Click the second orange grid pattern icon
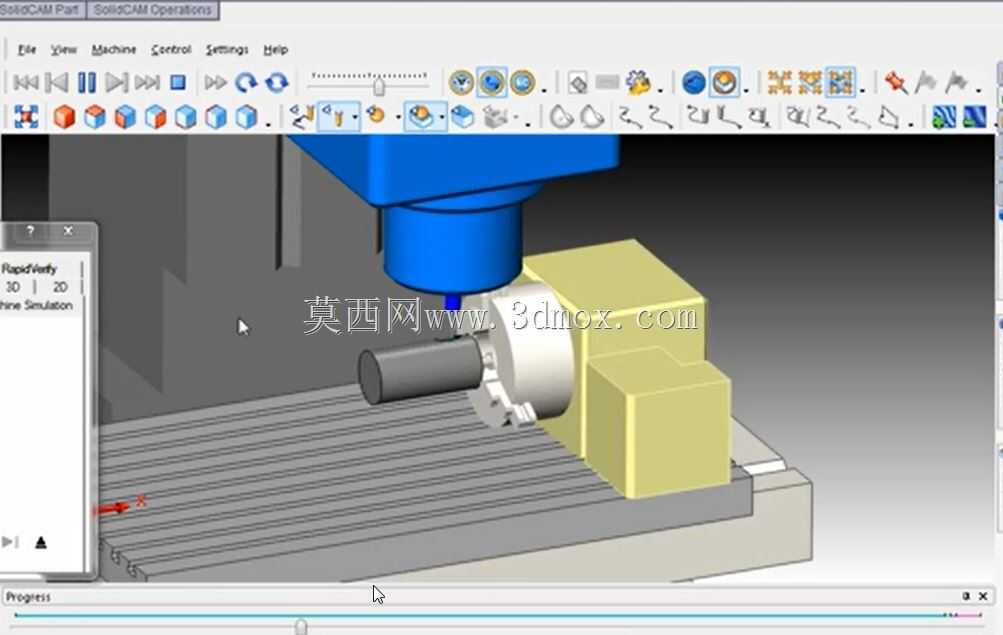 [810, 82]
